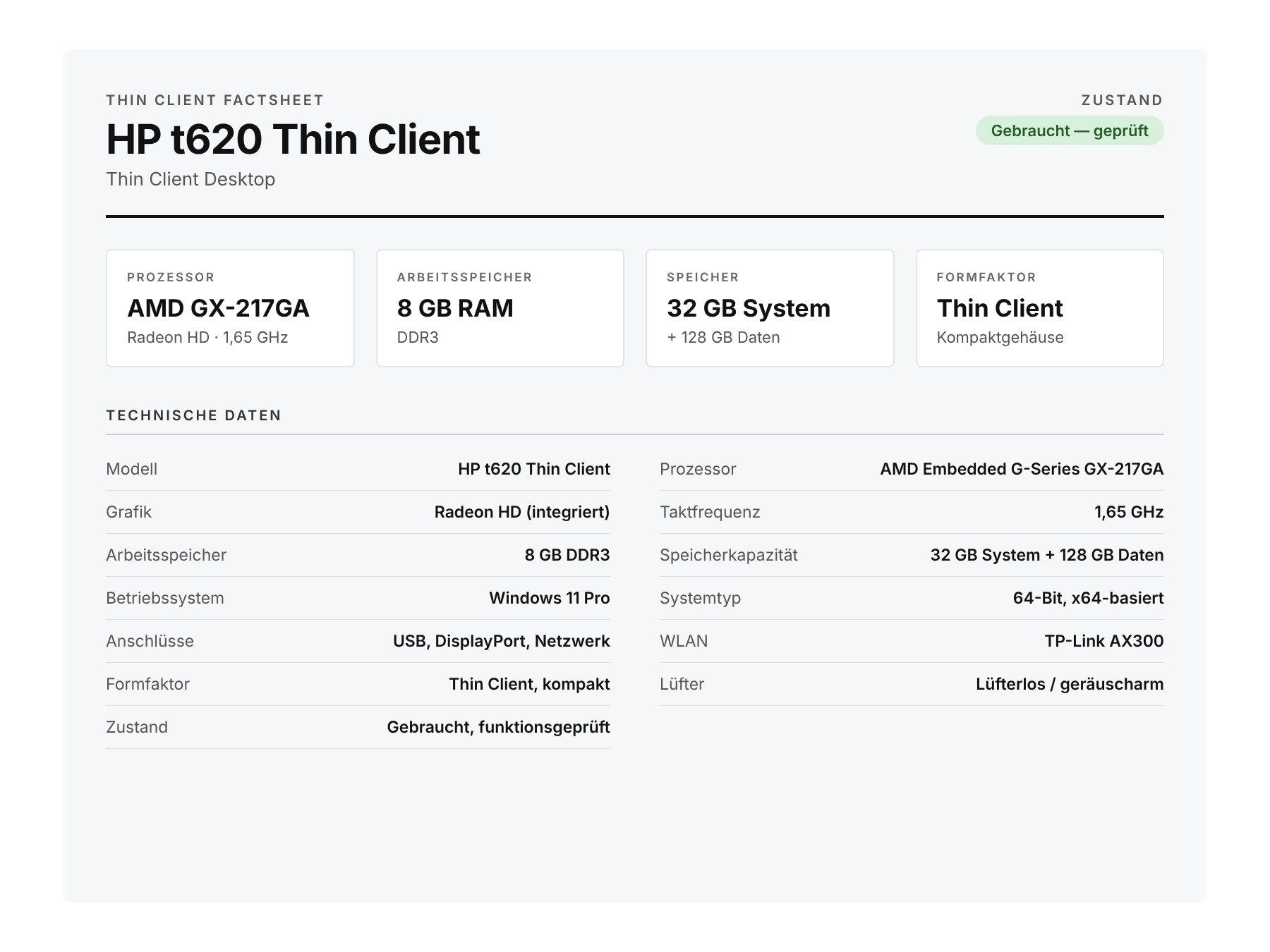
Task: Click the '+ 128 GB Daten' card subtext
Action: pos(723,337)
